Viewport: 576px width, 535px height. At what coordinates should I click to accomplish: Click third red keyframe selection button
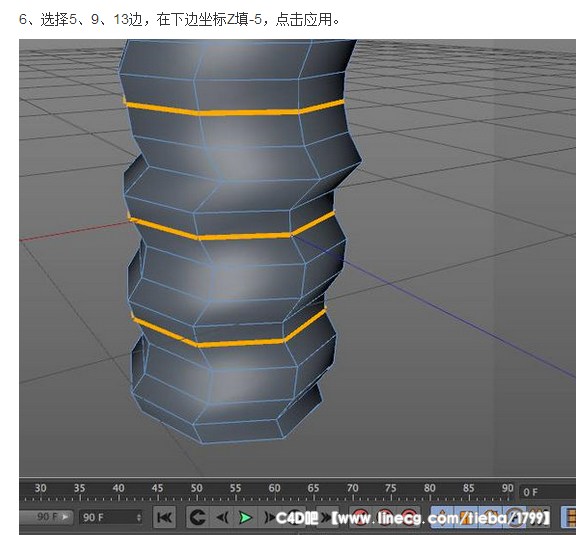tap(408, 517)
